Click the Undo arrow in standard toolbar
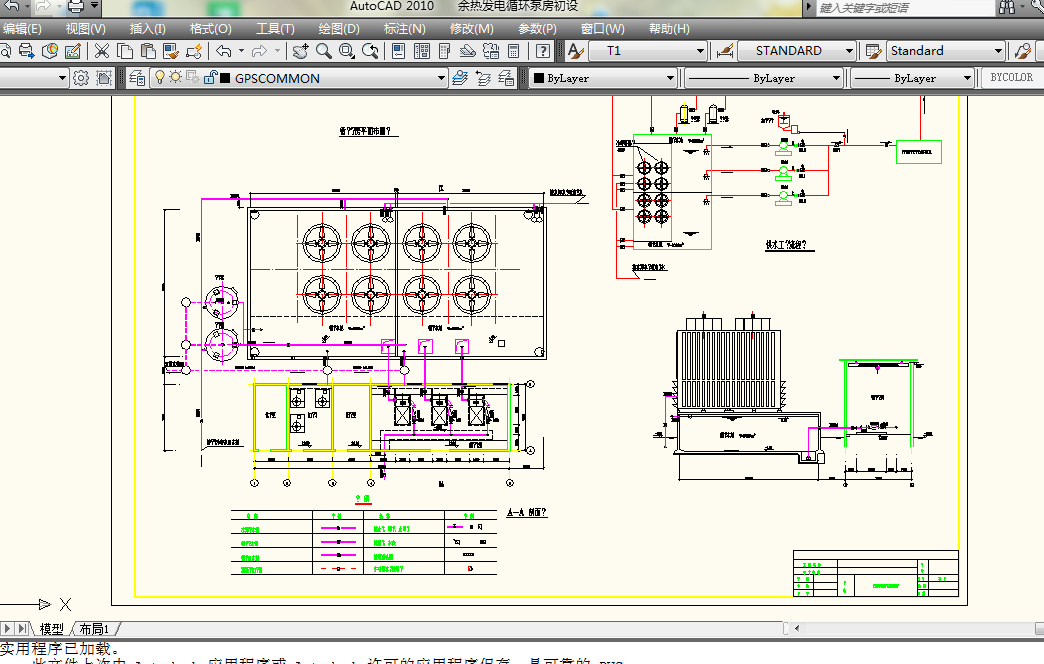Image resolution: width=1044 pixels, height=664 pixels. (x=223, y=51)
